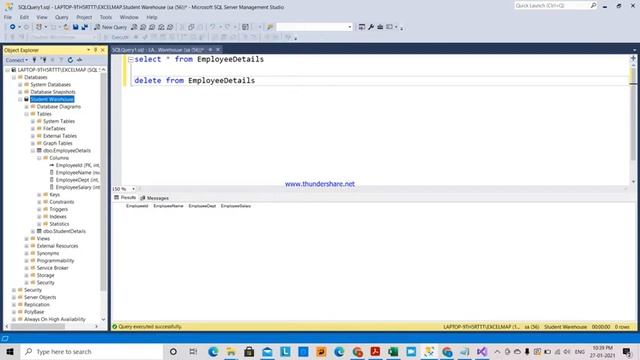Image resolution: width=640 pixels, height=360 pixels.
Task: Select the FileTables folder
Action: [54, 129]
